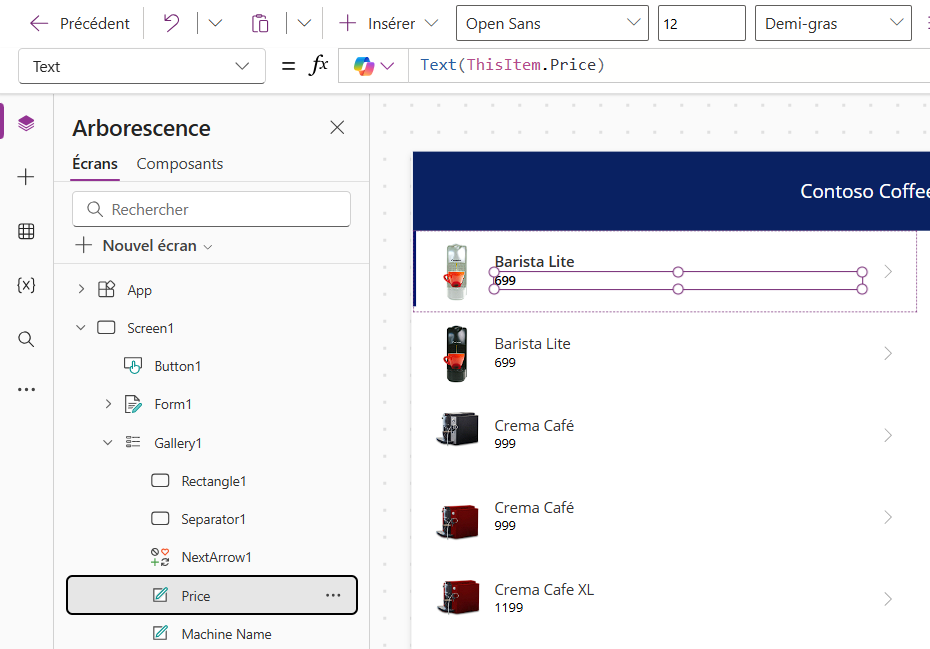Click the fx formula icon
Screen dimensions: 930x649
coord(319,65)
